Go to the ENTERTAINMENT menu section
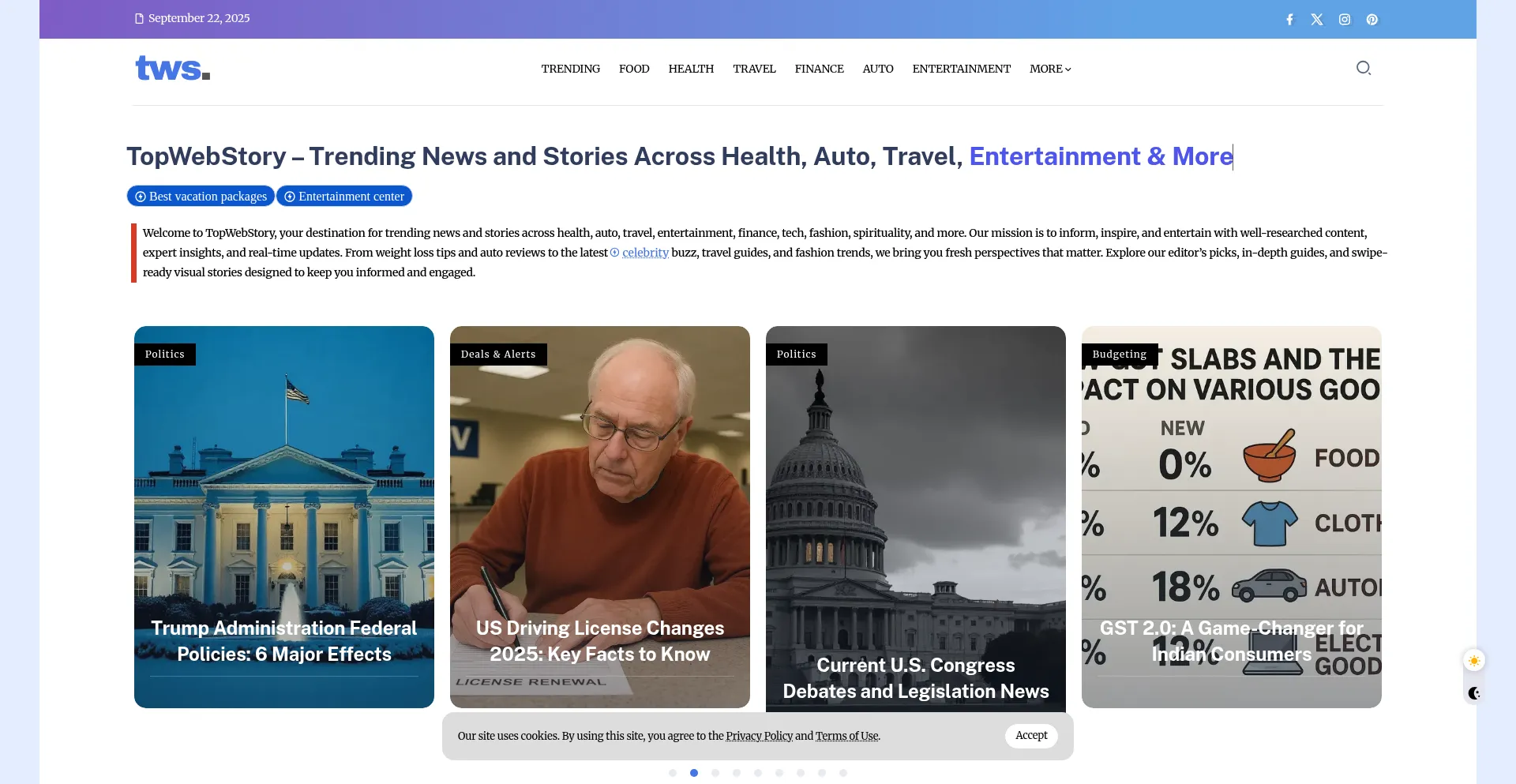This screenshot has height=784, width=1516. click(x=961, y=69)
